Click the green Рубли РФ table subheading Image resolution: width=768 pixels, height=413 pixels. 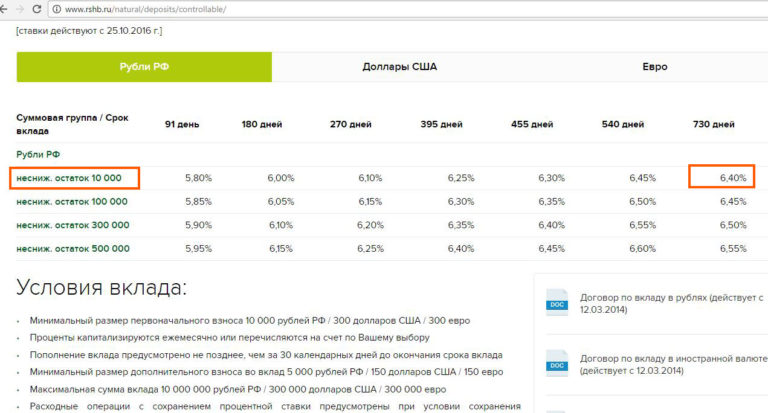38,154
